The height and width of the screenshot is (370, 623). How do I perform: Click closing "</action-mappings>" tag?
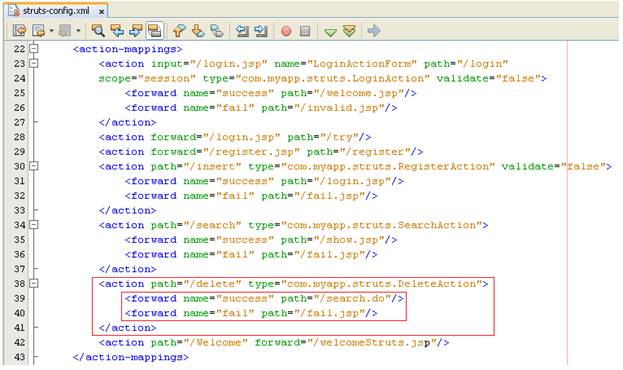[x=131, y=357]
